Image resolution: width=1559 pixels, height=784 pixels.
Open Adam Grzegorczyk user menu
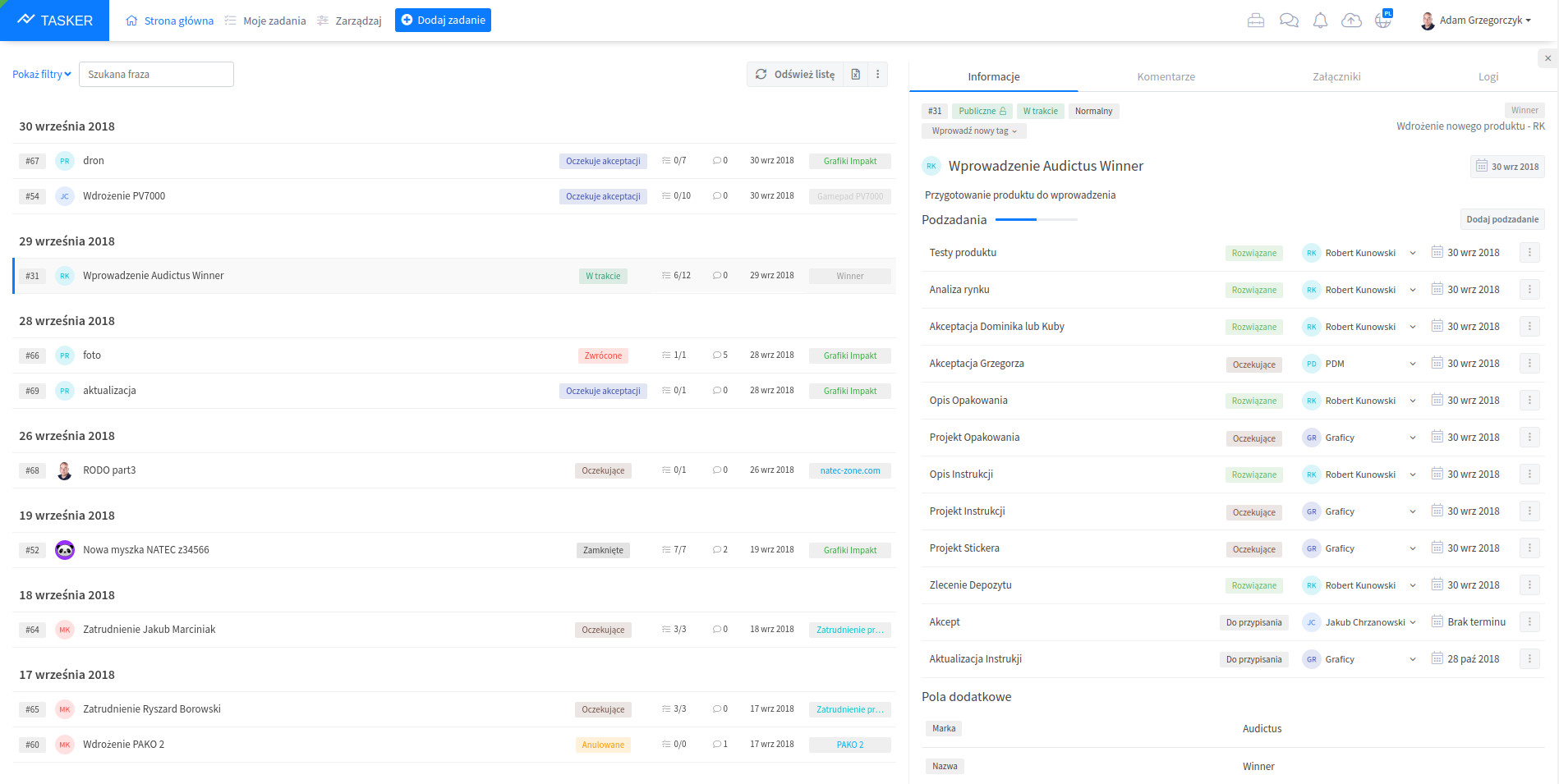click(1476, 21)
